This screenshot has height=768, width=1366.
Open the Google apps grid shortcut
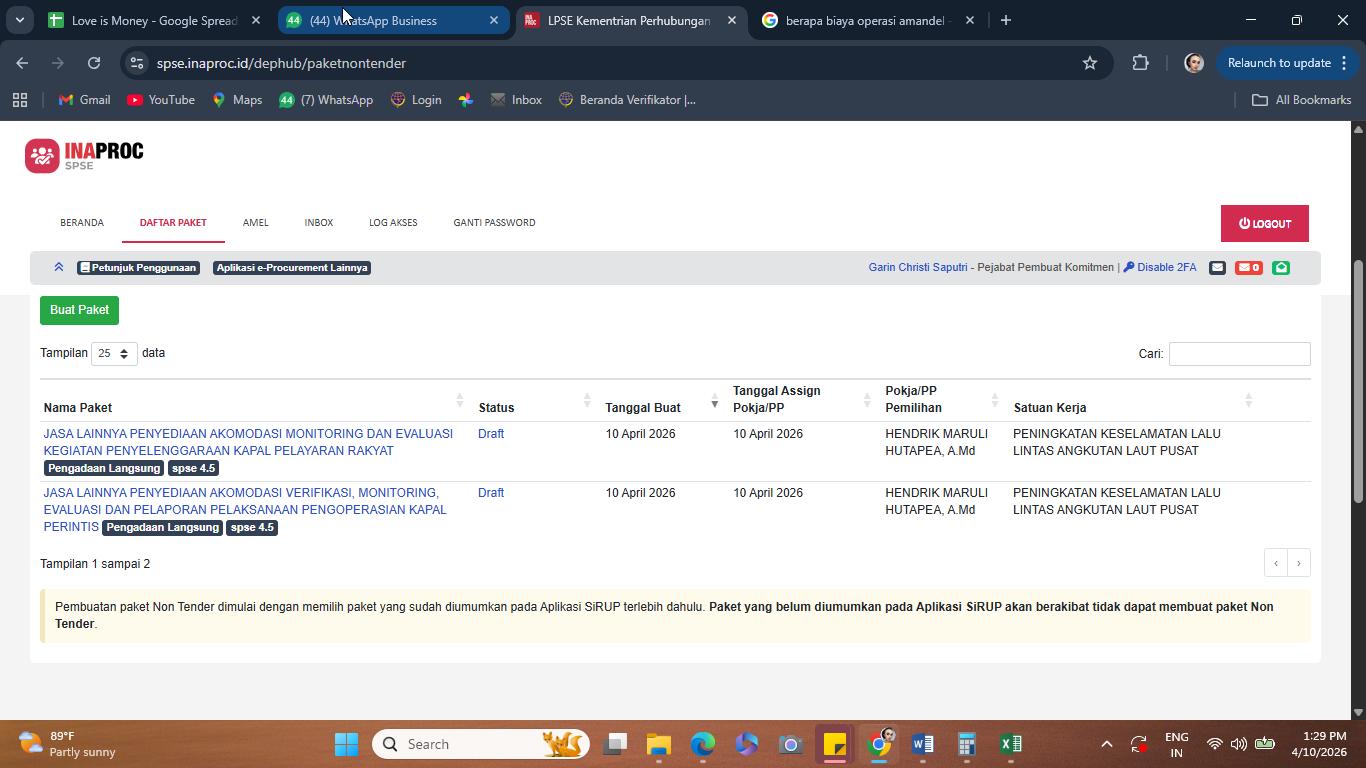click(19, 100)
